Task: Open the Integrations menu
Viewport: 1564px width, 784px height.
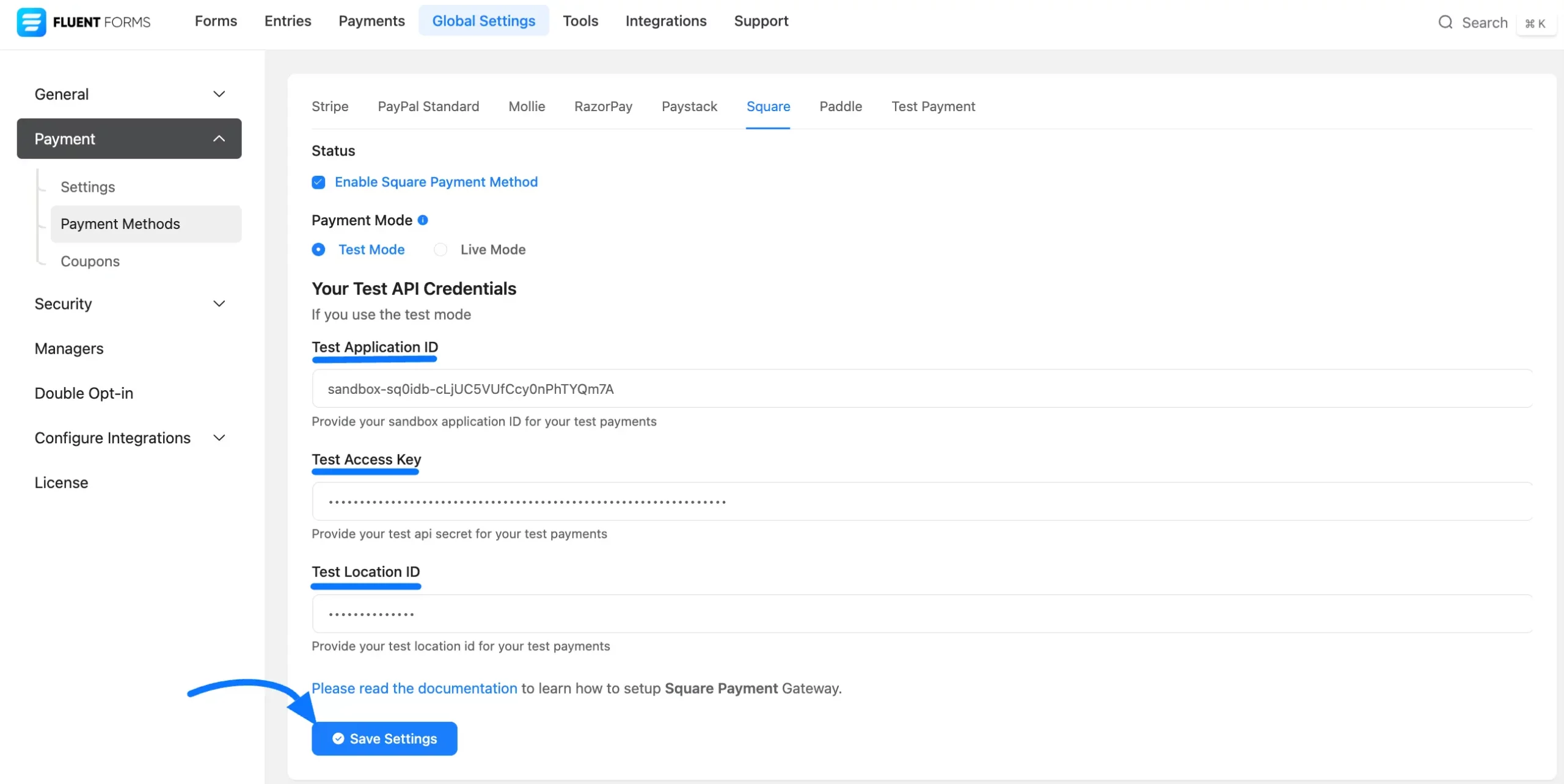Action: [x=666, y=21]
